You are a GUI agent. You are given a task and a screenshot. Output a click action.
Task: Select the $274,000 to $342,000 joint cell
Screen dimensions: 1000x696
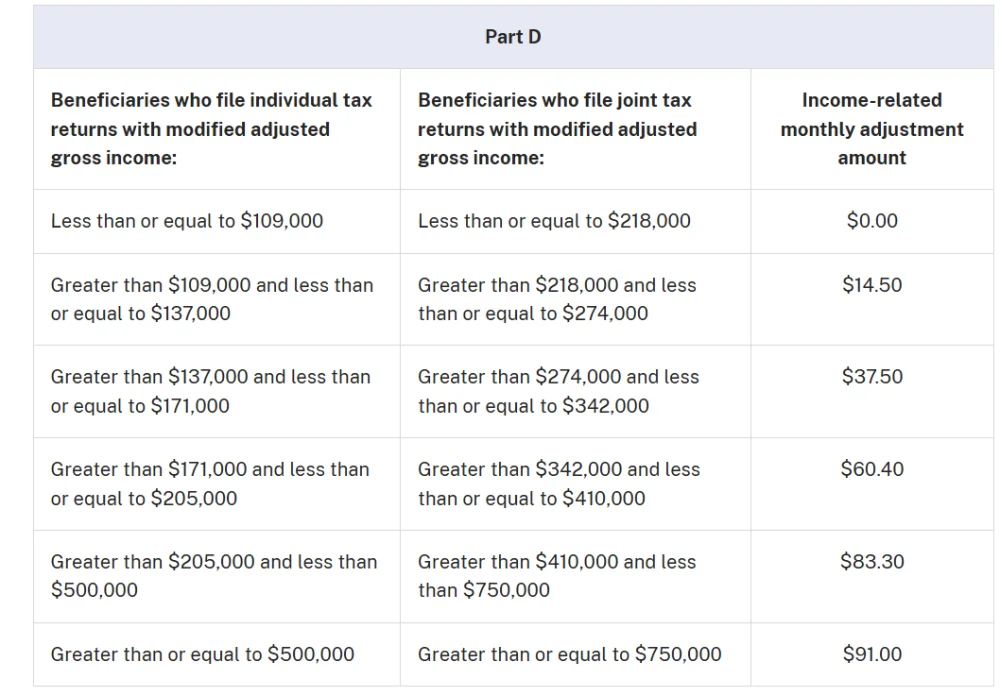(558, 391)
